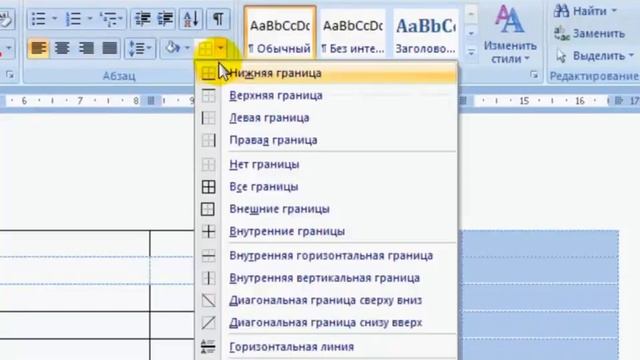Expand styles gallery More arrow
Viewport: 640px width, 360px height.
(471, 51)
